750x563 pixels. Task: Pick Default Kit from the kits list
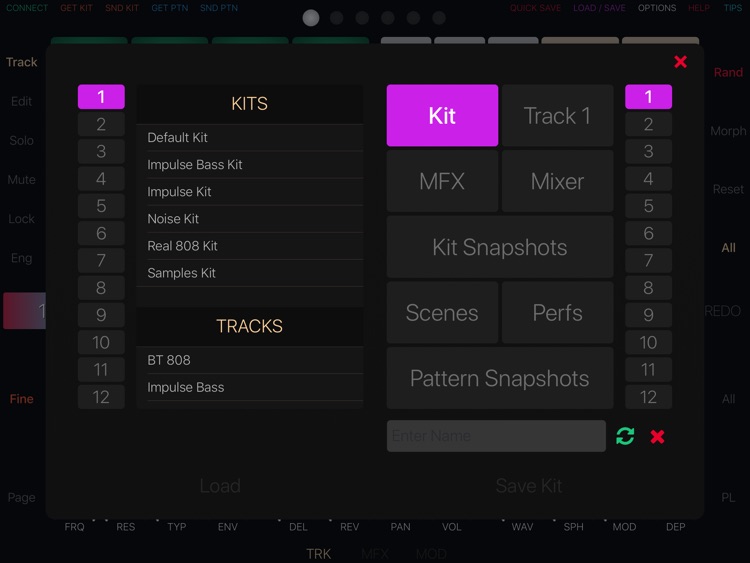click(250, 138)
